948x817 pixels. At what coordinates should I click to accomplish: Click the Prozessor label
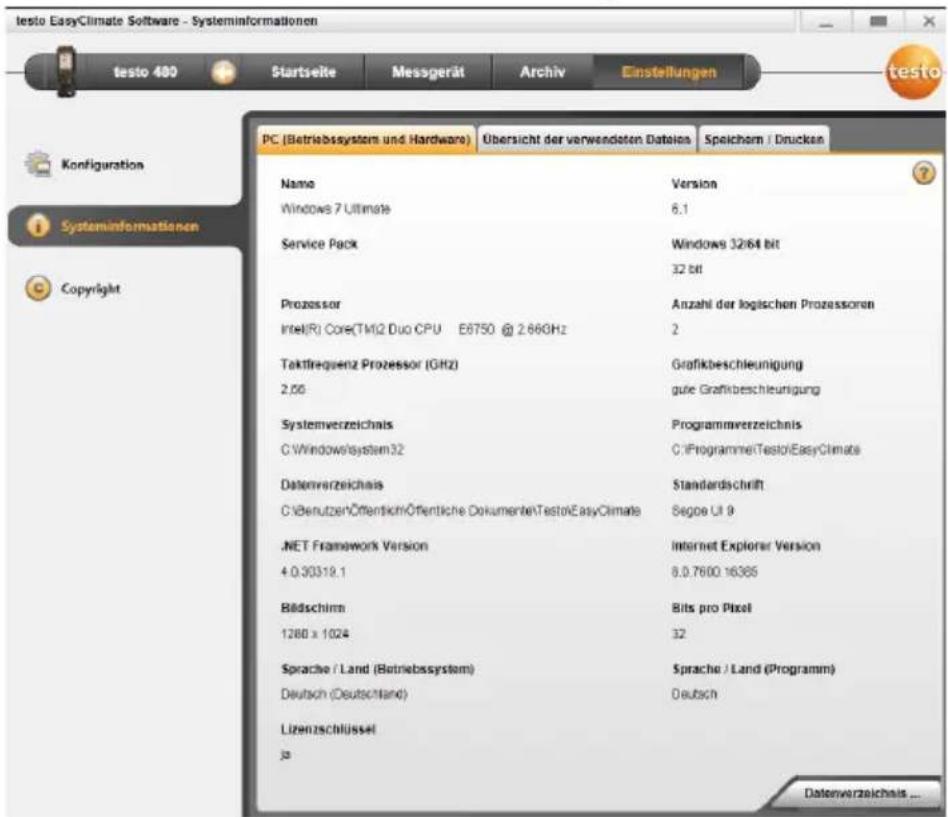pos(311,304)
